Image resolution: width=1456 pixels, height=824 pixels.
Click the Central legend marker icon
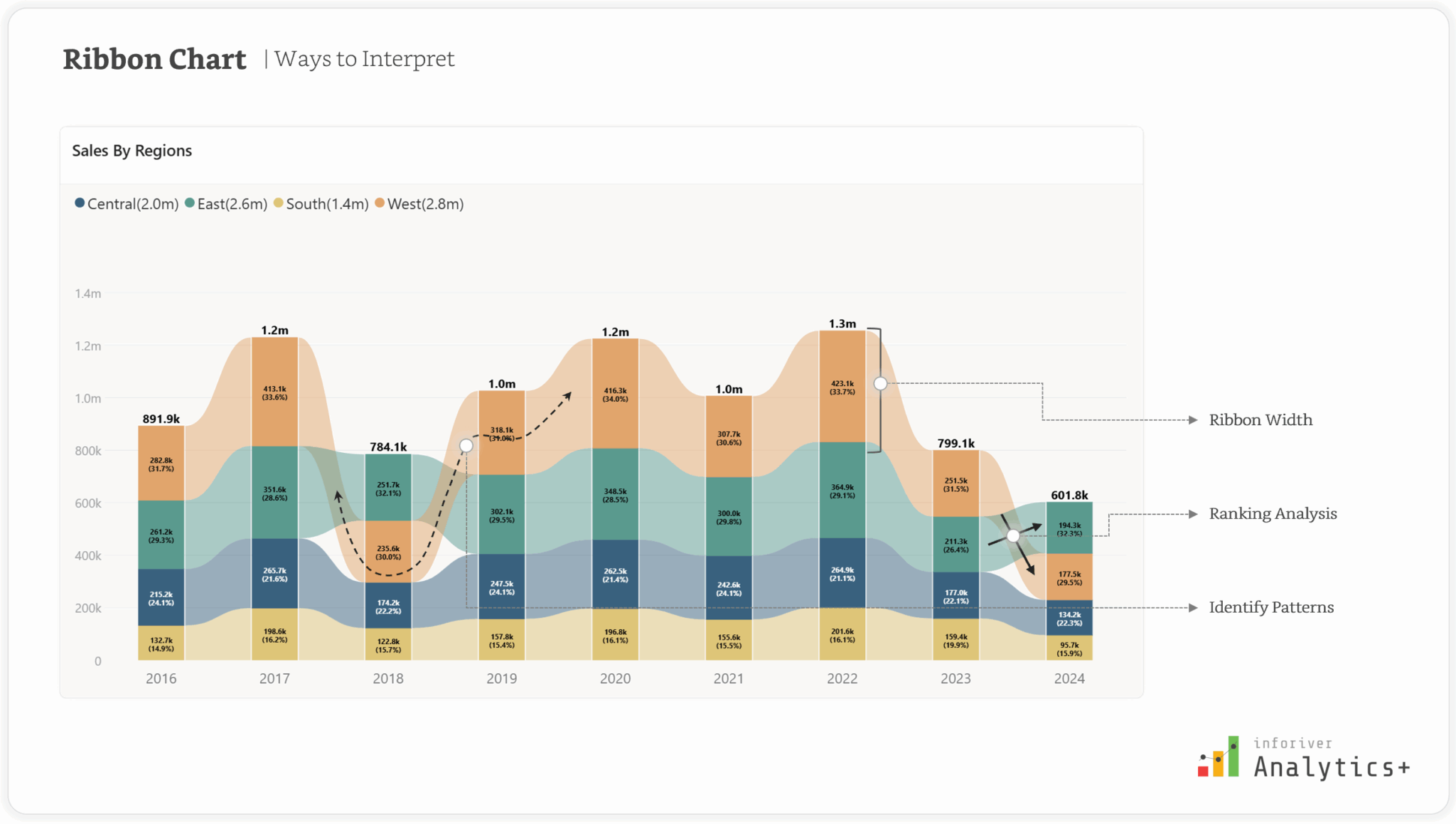click(x=80, y=204)
